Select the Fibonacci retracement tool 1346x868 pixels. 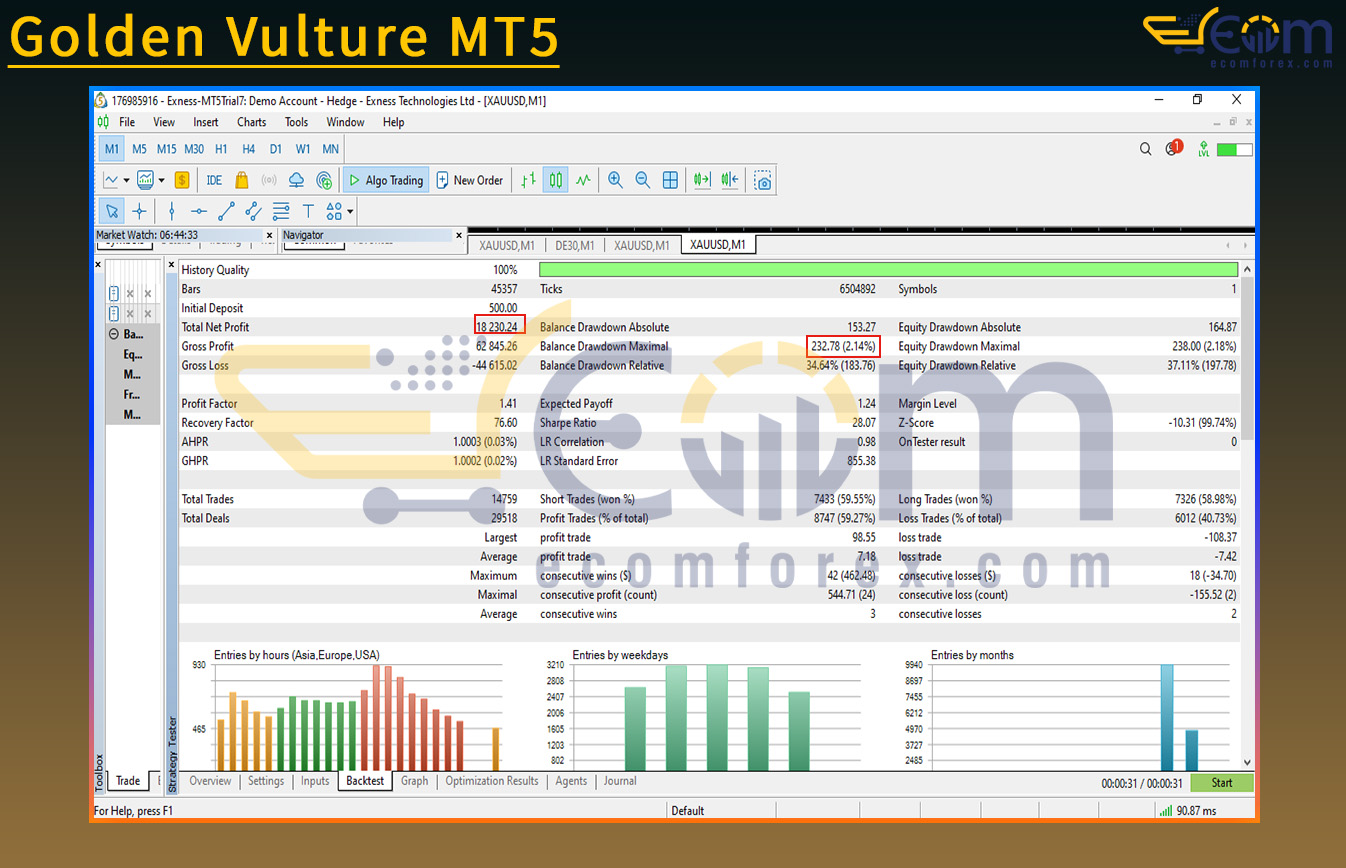click(281, 211)
